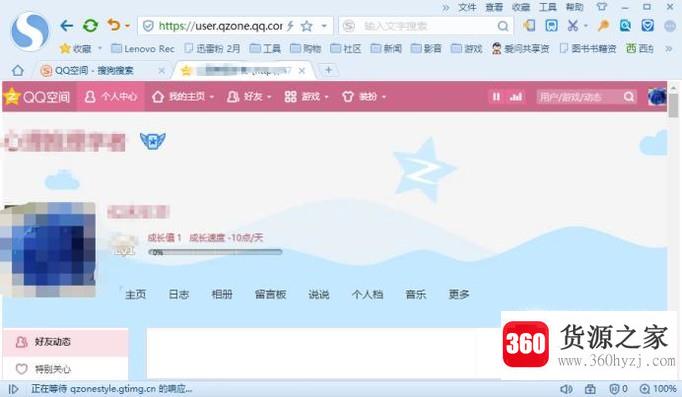Show more bookmarks via bookmarks bar chevron

pos(669,49)
